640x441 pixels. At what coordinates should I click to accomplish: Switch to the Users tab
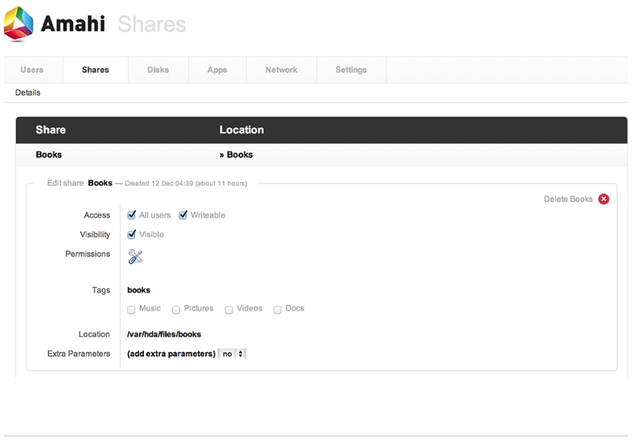pyautogui.click(x=32, y=70)
